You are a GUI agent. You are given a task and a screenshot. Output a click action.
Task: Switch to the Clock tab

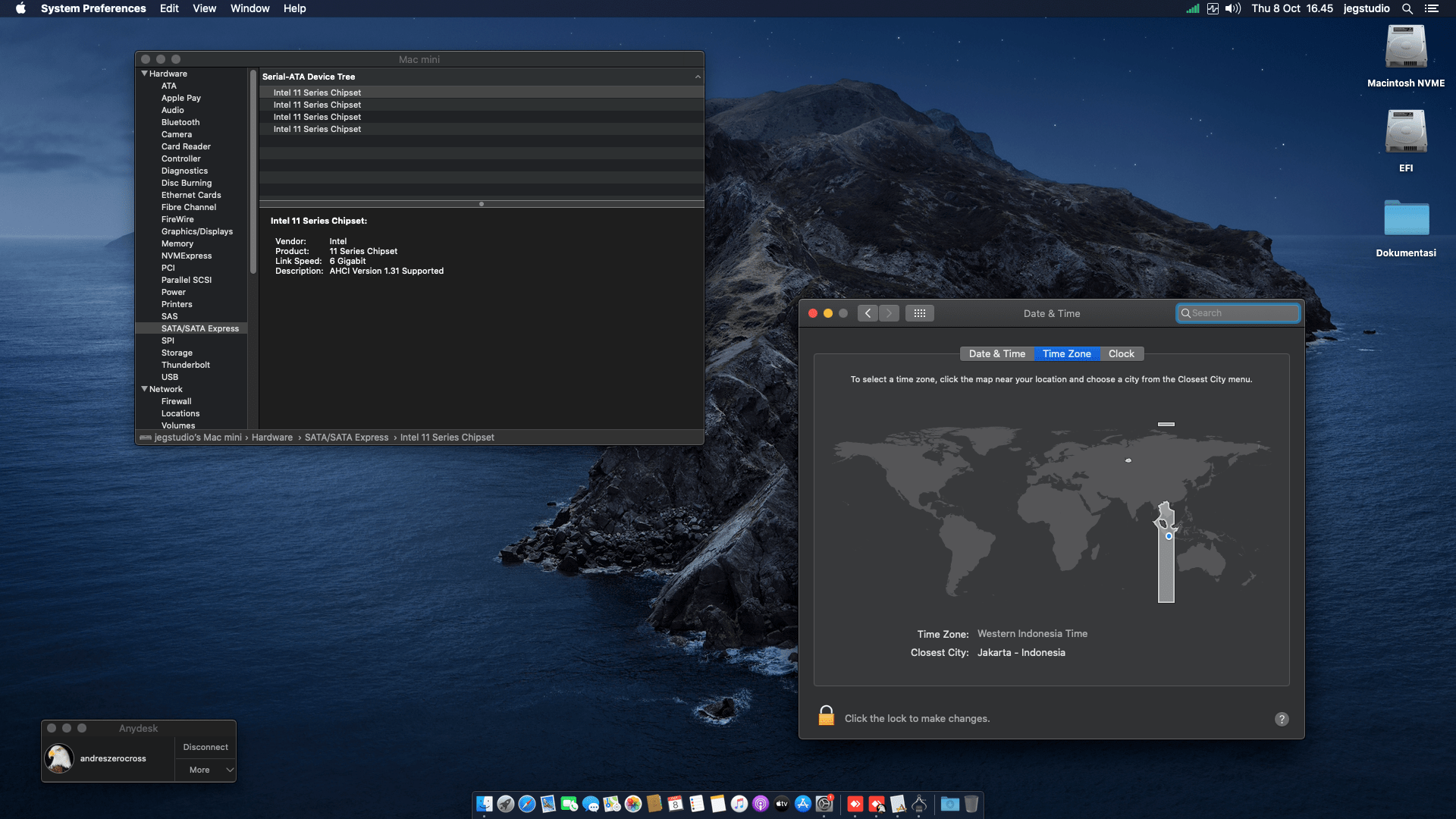coord(1121,353)
